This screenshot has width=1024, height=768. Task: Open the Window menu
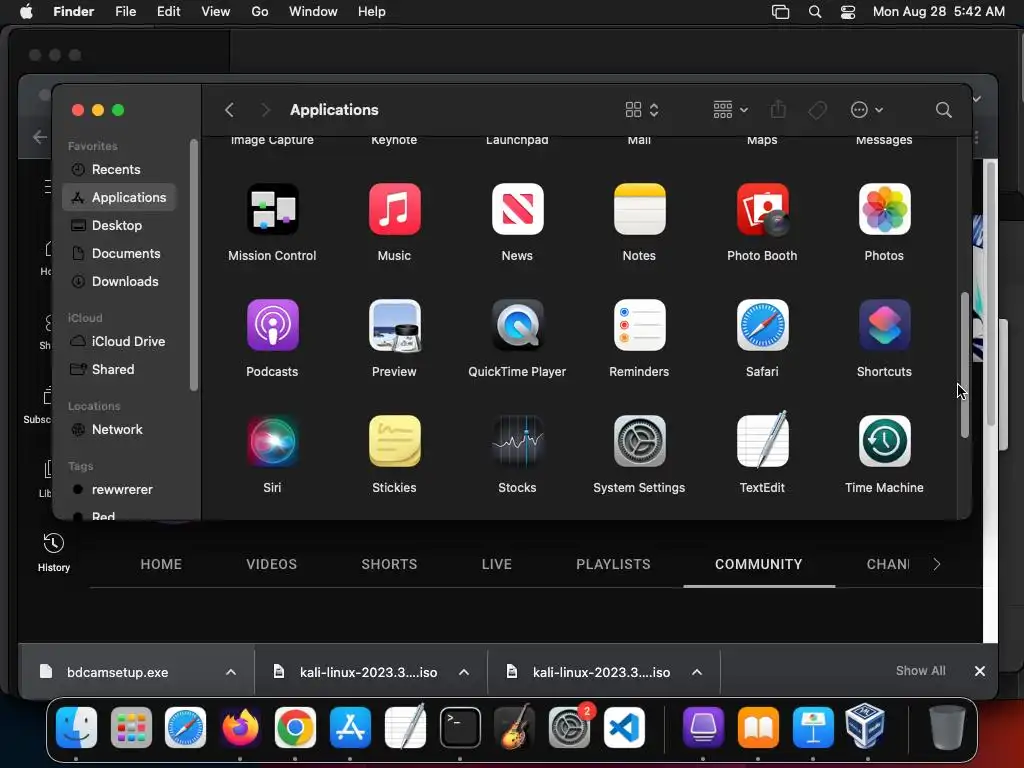(313, 12)
